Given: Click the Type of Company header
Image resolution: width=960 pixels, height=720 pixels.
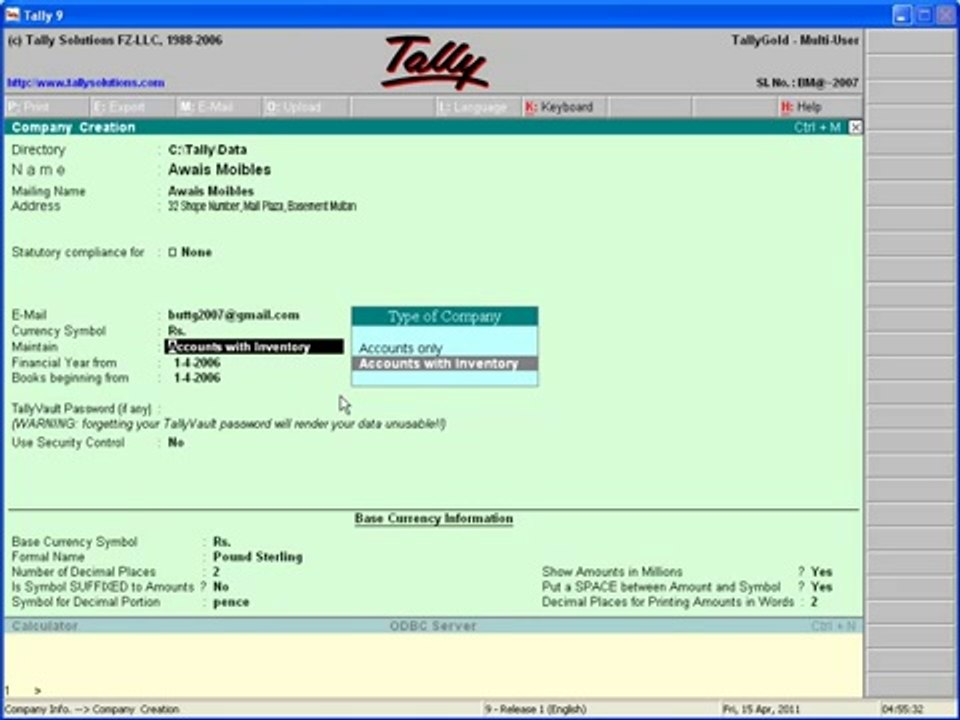Looking at the screenshot, I should (x=444, y=317).
